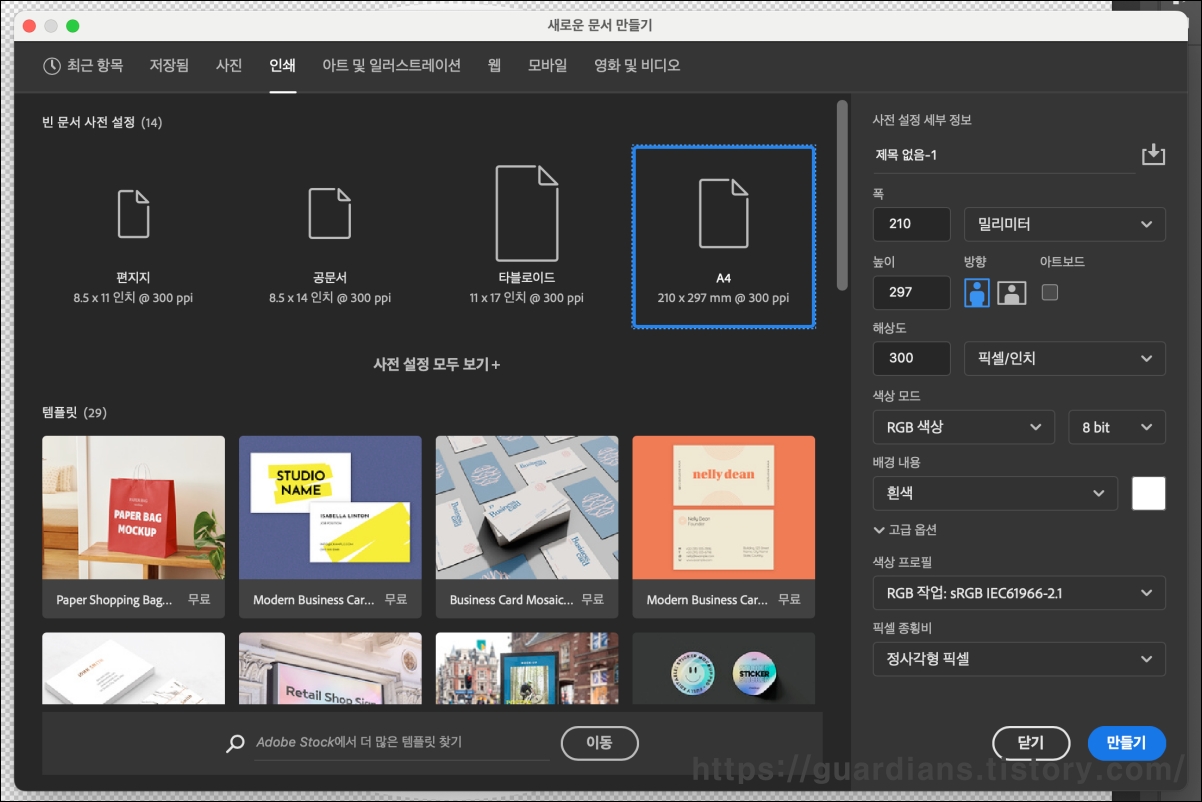Click the clock icon next to 최근 항목
This screenshot has height=802, width=1202.
[x=52, y=65]
